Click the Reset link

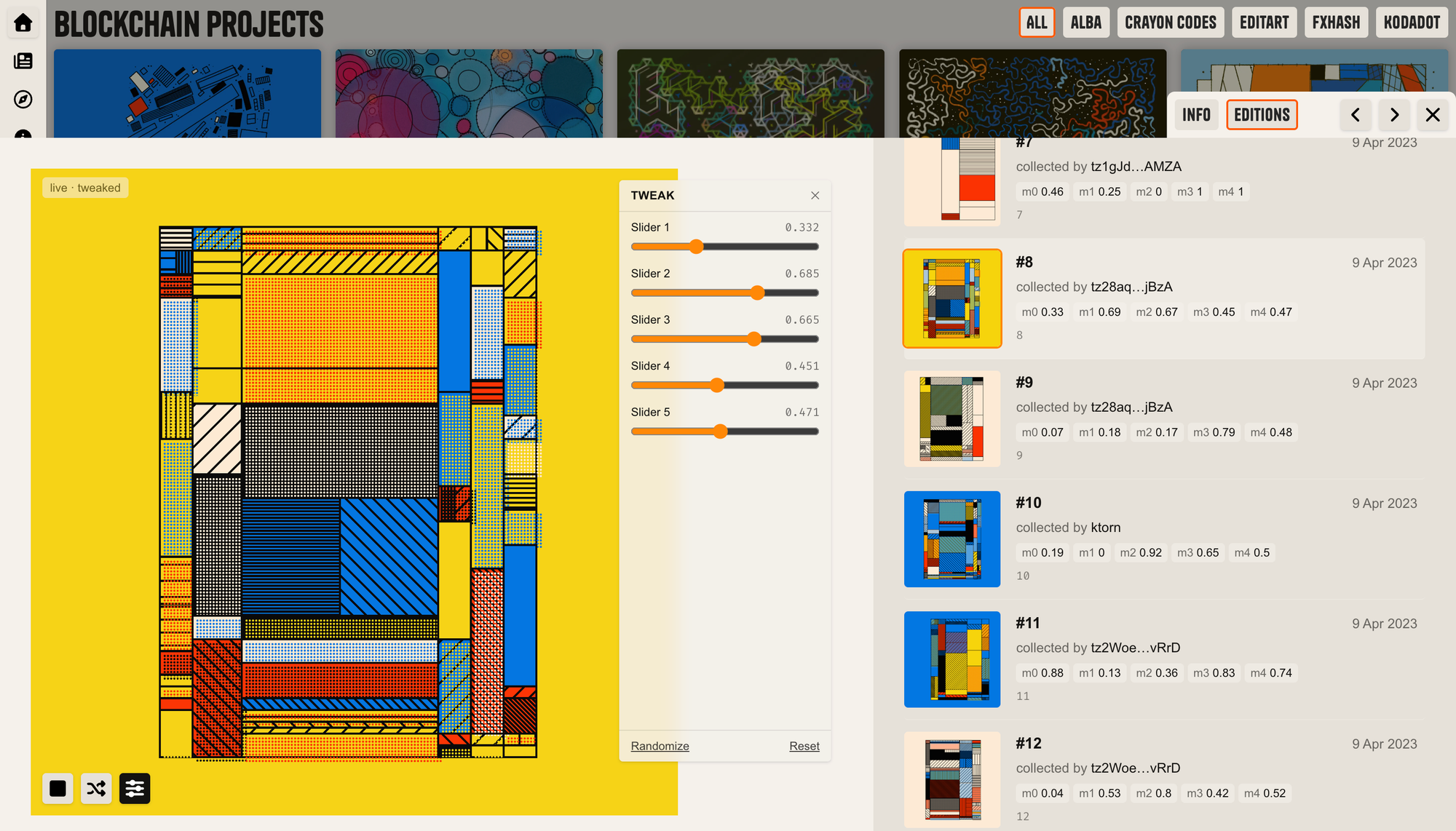coord(804,746)
